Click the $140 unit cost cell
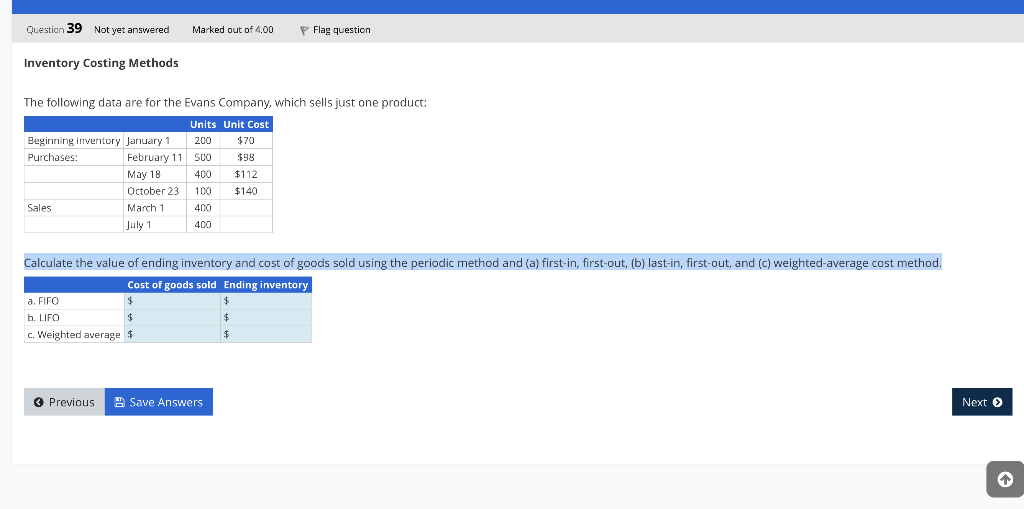This screenshot has width=1024, height=509. point(246,191)
